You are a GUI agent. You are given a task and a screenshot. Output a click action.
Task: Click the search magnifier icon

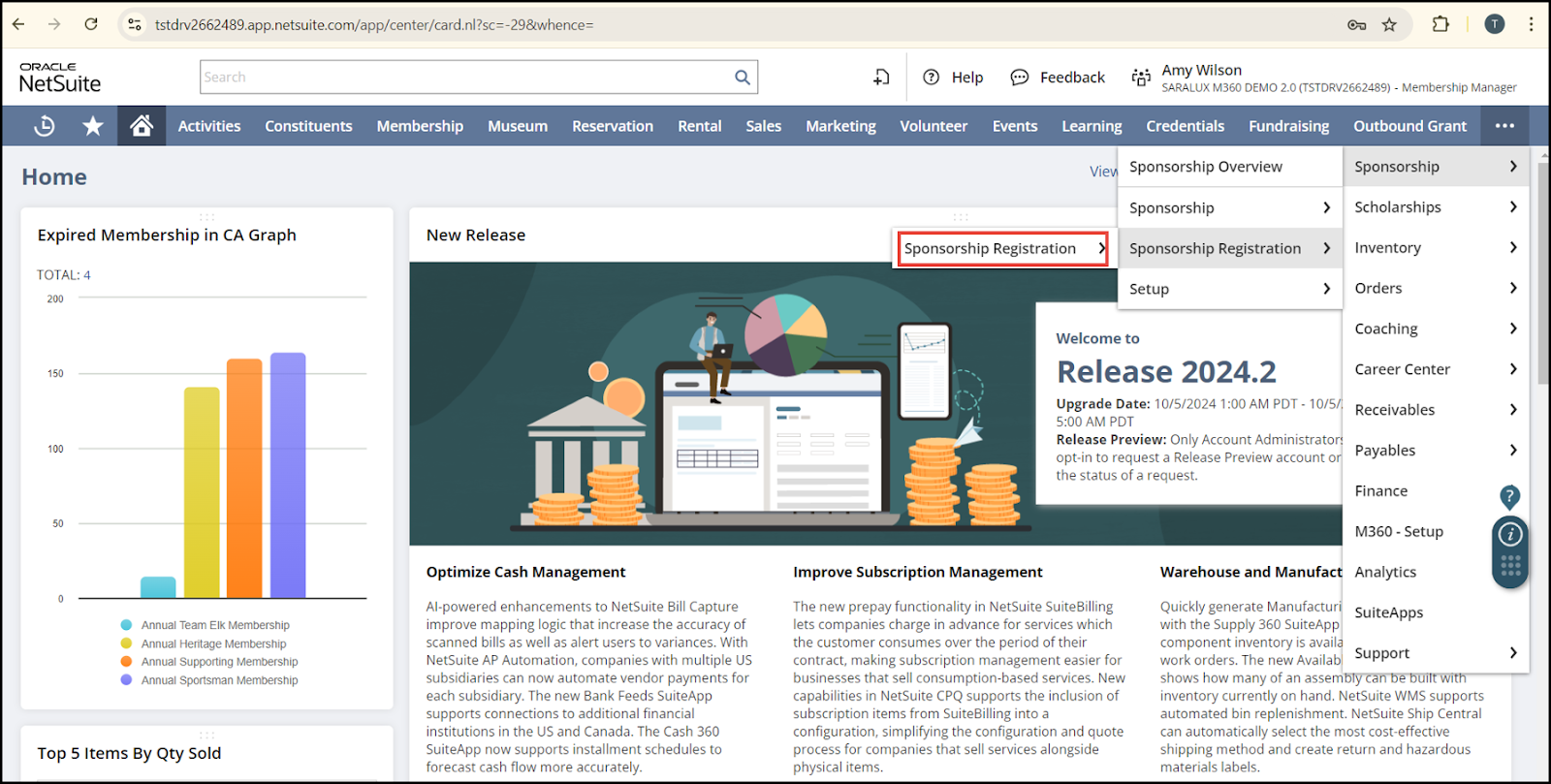tap(742, 78)
